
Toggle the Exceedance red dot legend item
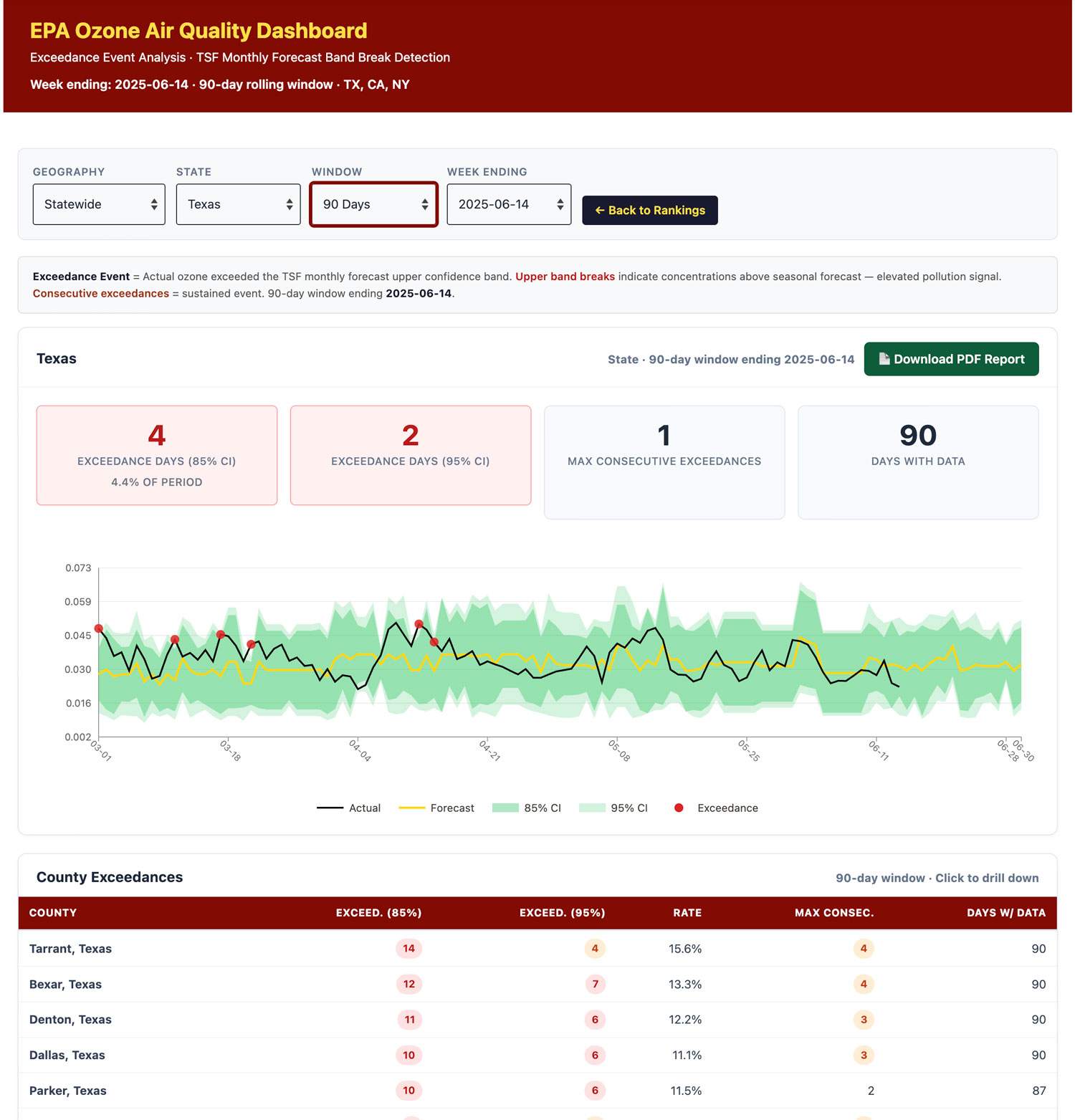click(x=716, y=808)
